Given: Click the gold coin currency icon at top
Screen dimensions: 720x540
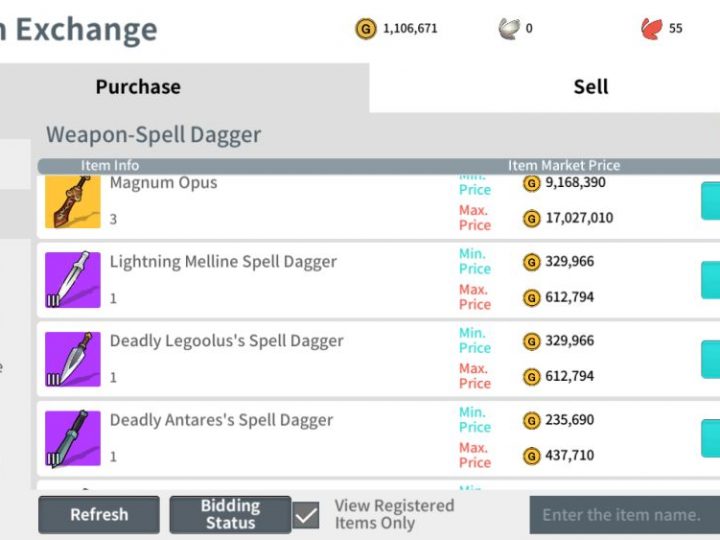Looking at the screenshot, I should click(x=366, y=29).
